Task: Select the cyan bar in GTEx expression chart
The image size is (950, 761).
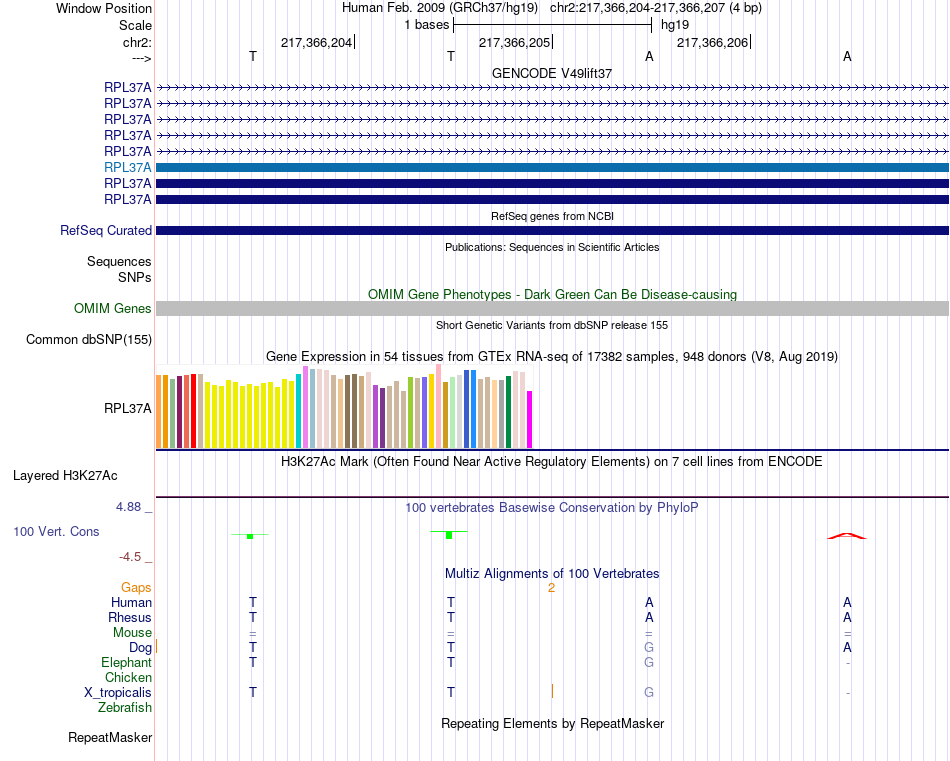Action: (298, 411)
